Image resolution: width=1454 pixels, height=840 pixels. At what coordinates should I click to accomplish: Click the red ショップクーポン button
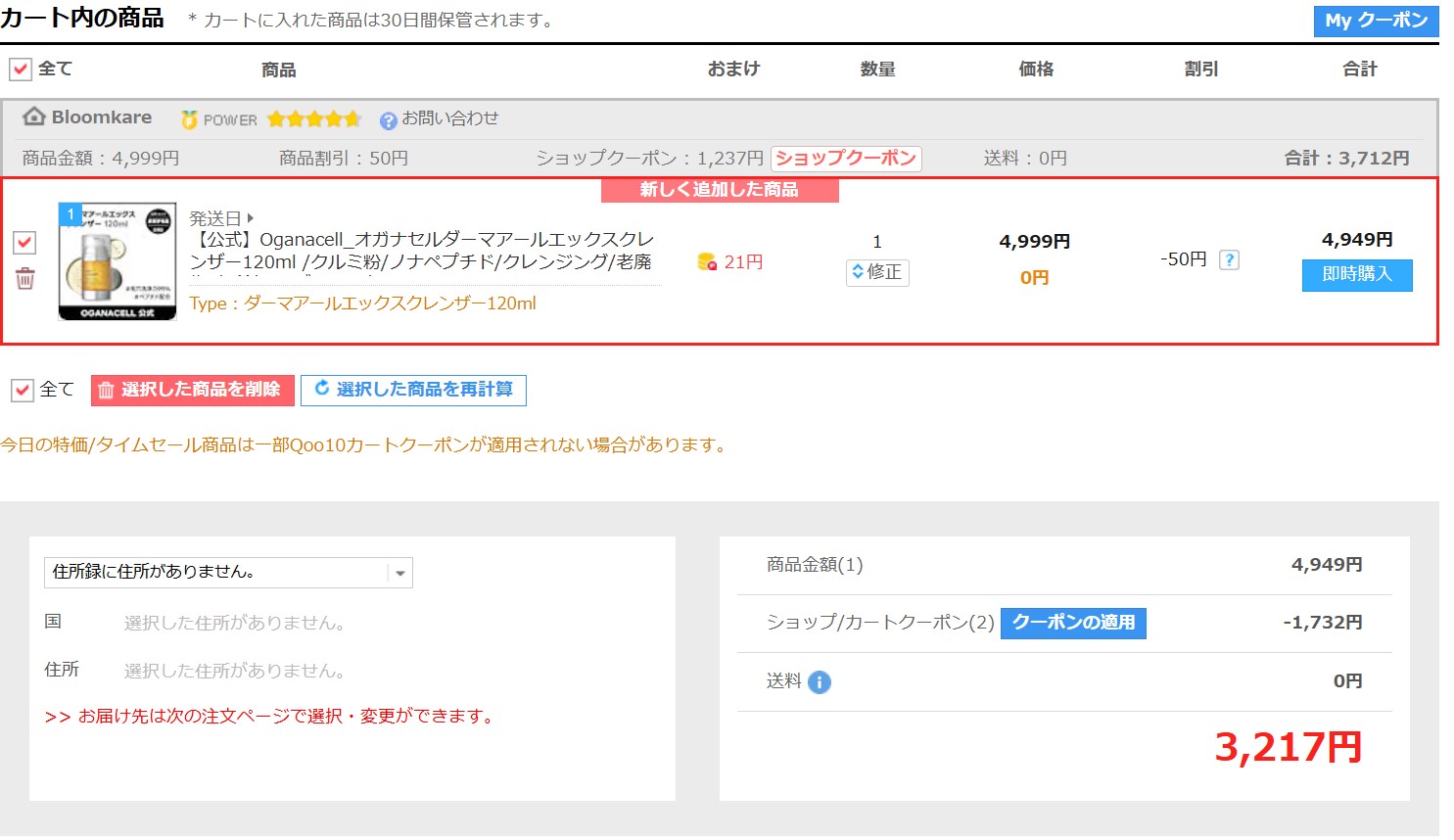(846, 159)
